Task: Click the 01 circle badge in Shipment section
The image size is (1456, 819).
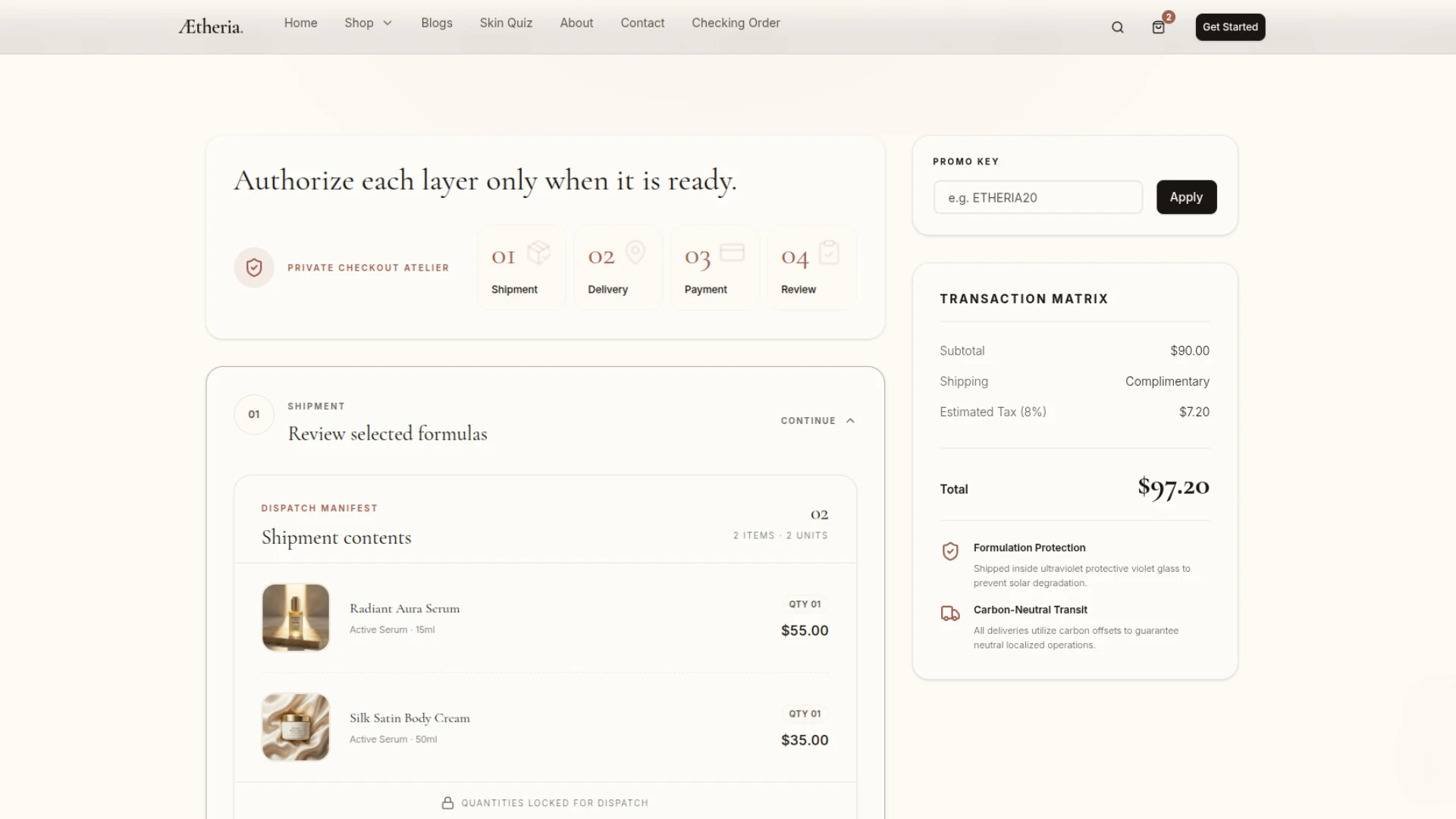Action: tap(254, 415)
